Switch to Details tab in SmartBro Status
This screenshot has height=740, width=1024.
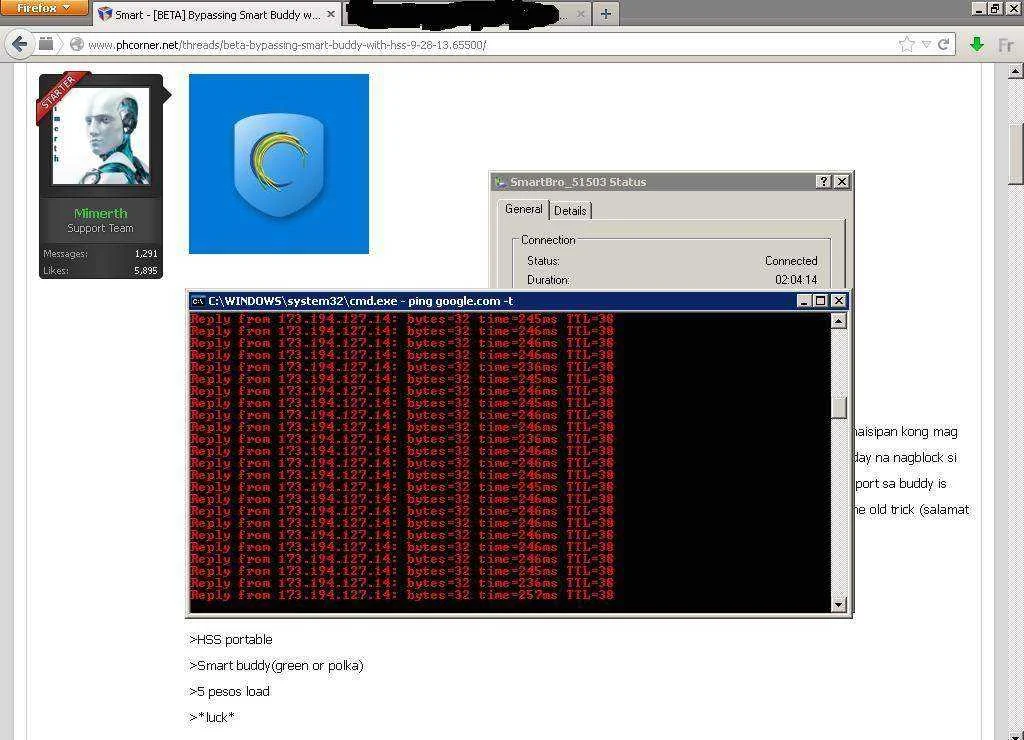[x=570, y=210]
